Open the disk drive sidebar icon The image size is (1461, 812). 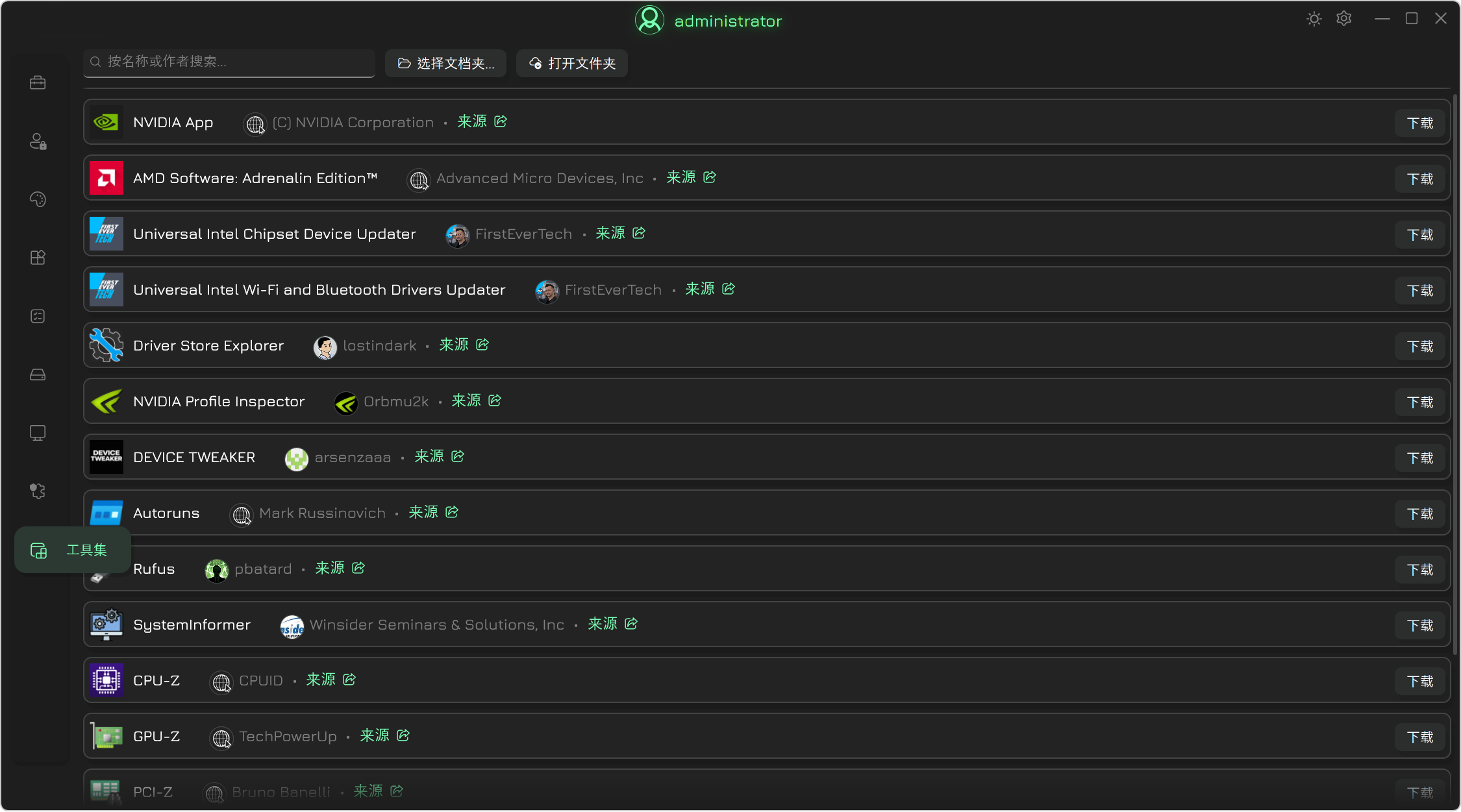(x=38, y=375)
